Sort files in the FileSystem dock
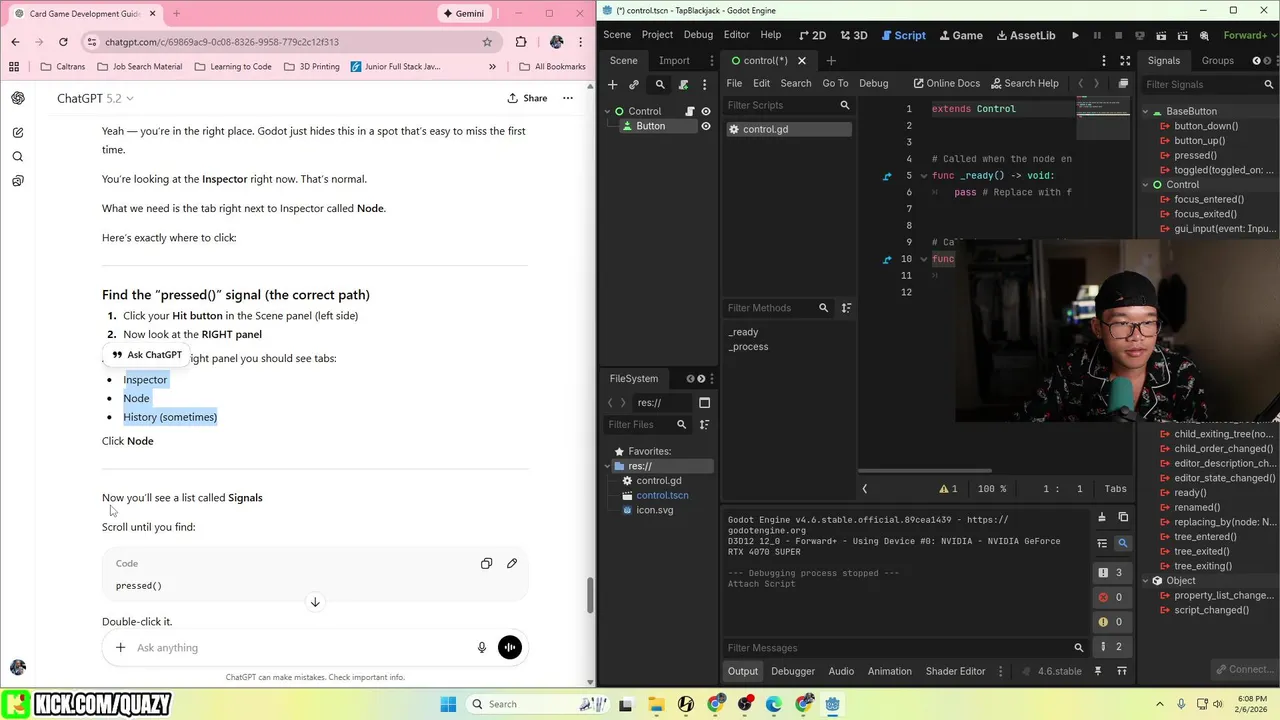The height and width of the screenshot is (720, 1280). (704, 425)
